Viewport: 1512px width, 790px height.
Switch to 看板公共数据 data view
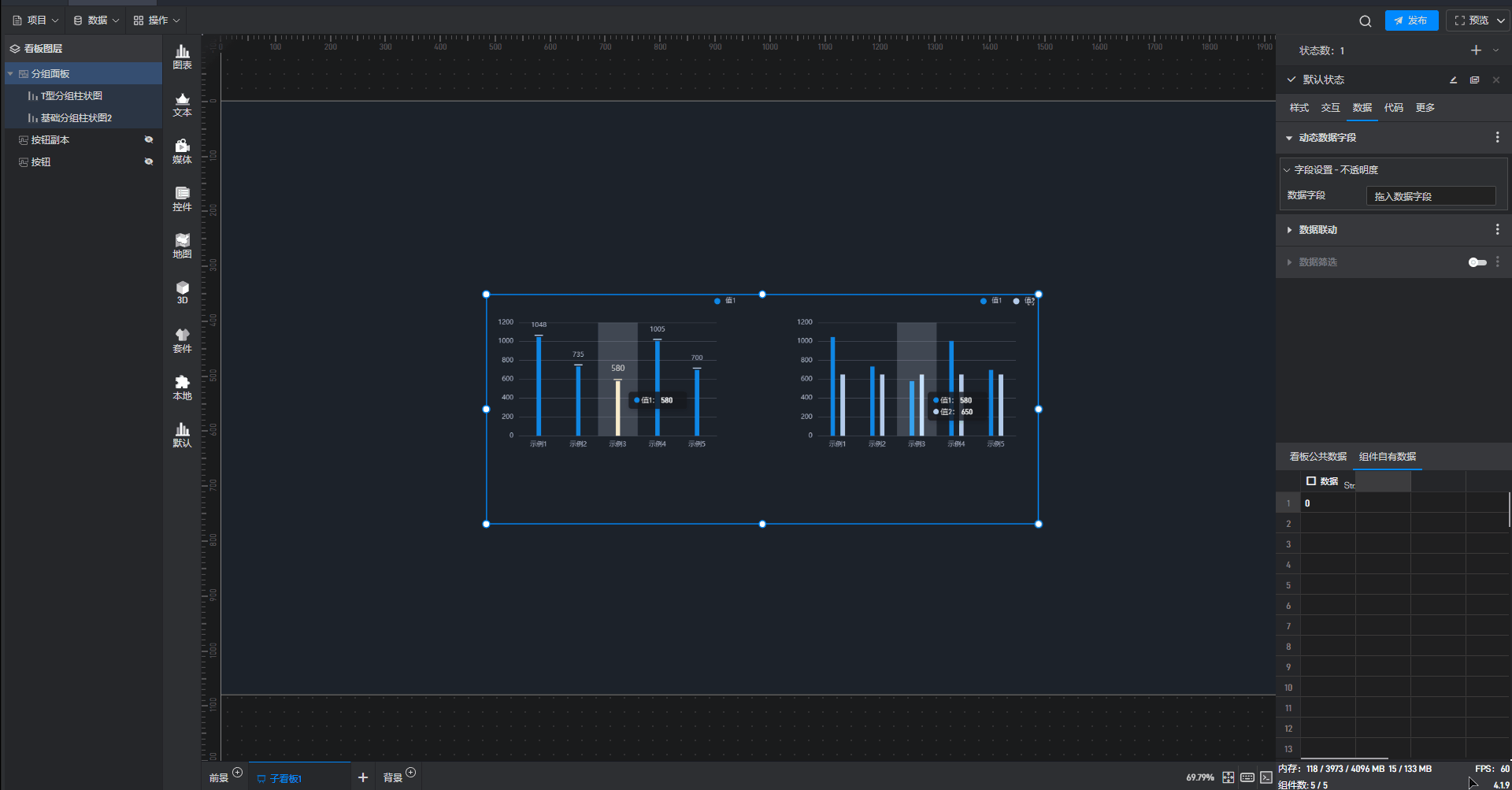click(x=1317, y=457)
